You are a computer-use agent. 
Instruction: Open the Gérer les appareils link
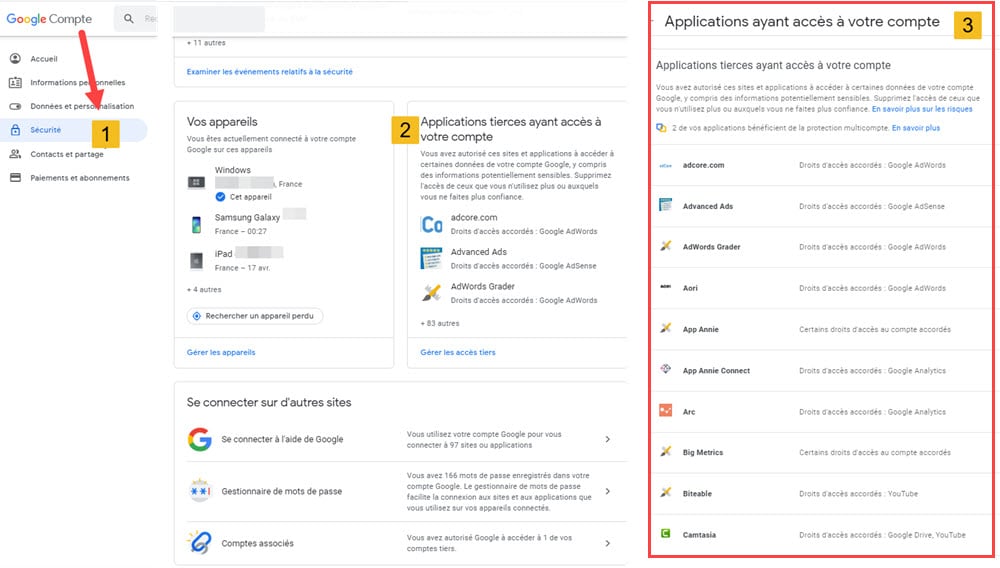tap(221, 352)
